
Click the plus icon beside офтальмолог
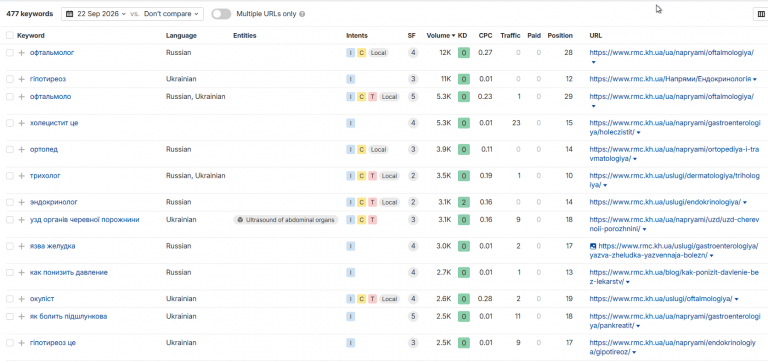(22, 52)
